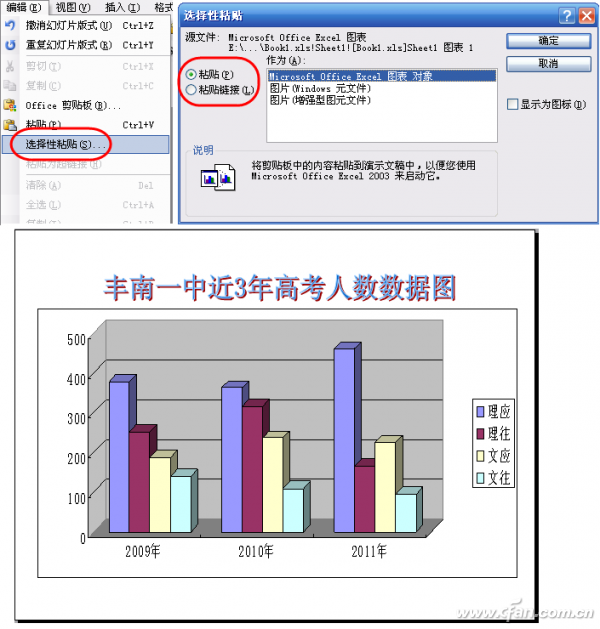Click the copy icon next to 复制
The width and height of the screenshot is (600, 629).
[10, 85]
